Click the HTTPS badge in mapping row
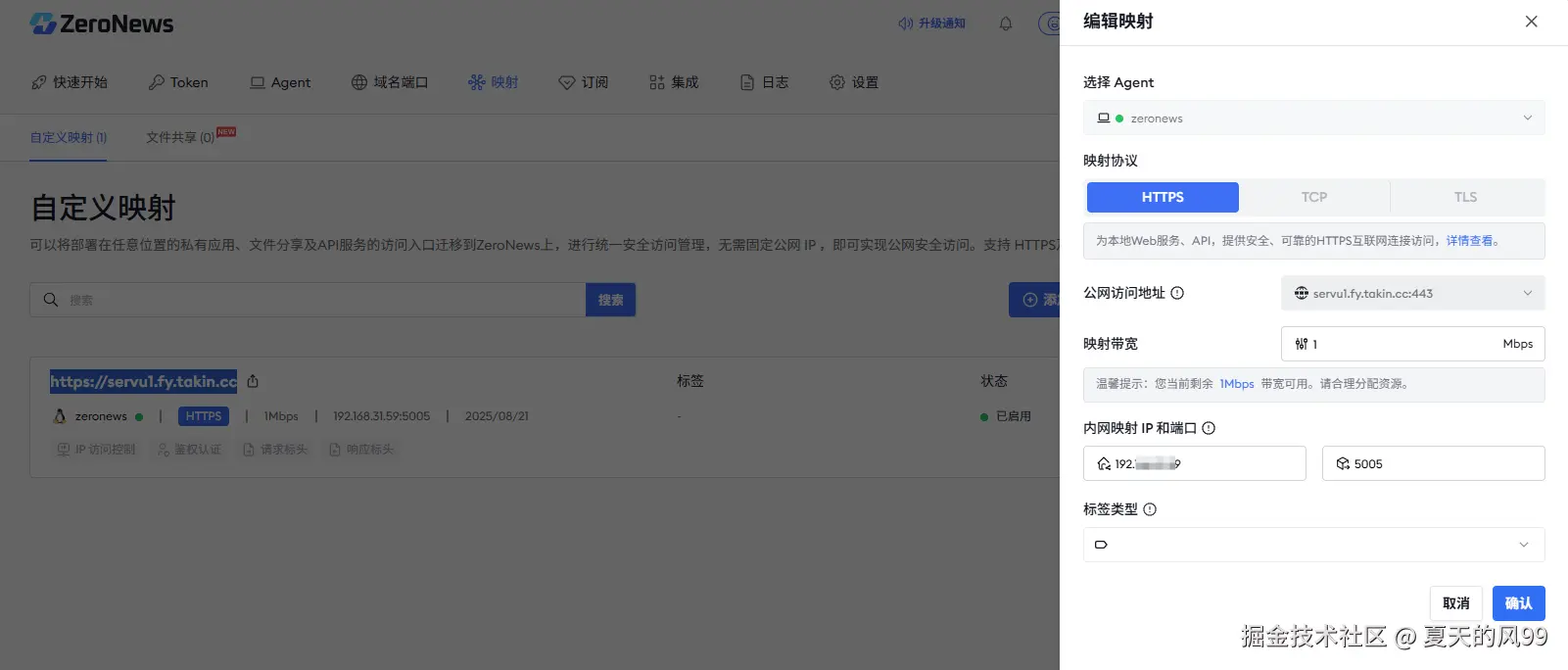This screenshot has height=670, width=1568. pos(204,416)
